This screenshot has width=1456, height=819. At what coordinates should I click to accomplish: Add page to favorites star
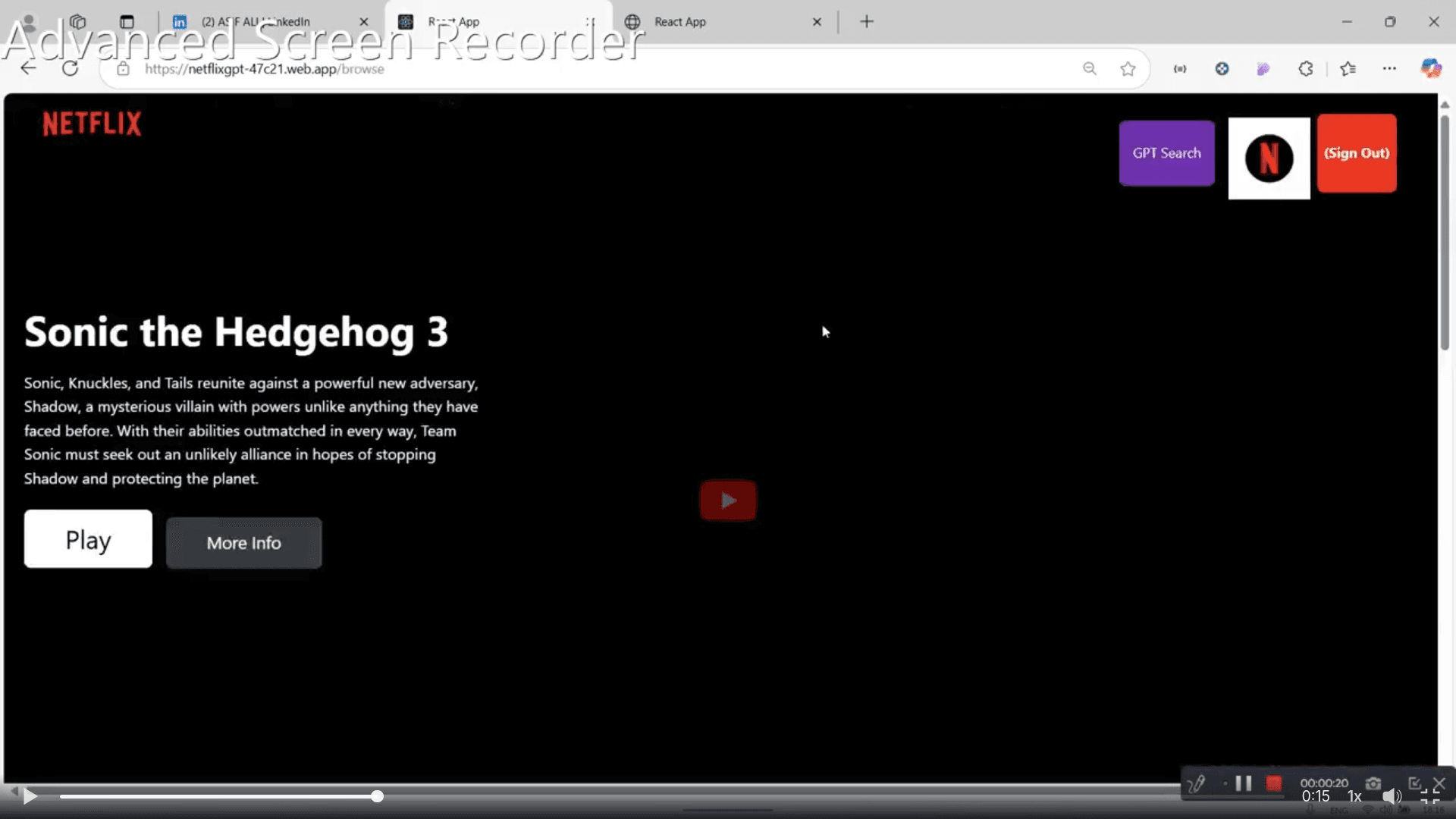click(1128, 69)
